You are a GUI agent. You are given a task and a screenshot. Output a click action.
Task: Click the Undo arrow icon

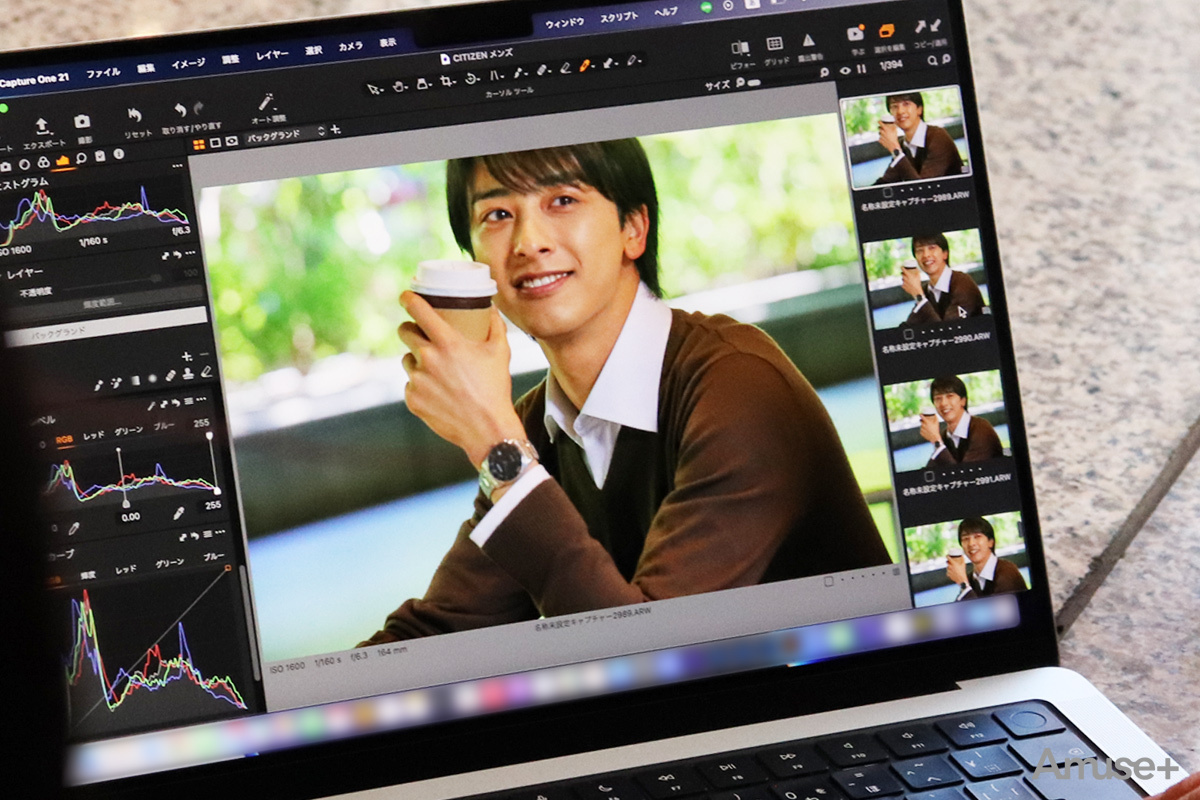click(x=180, y=110)
